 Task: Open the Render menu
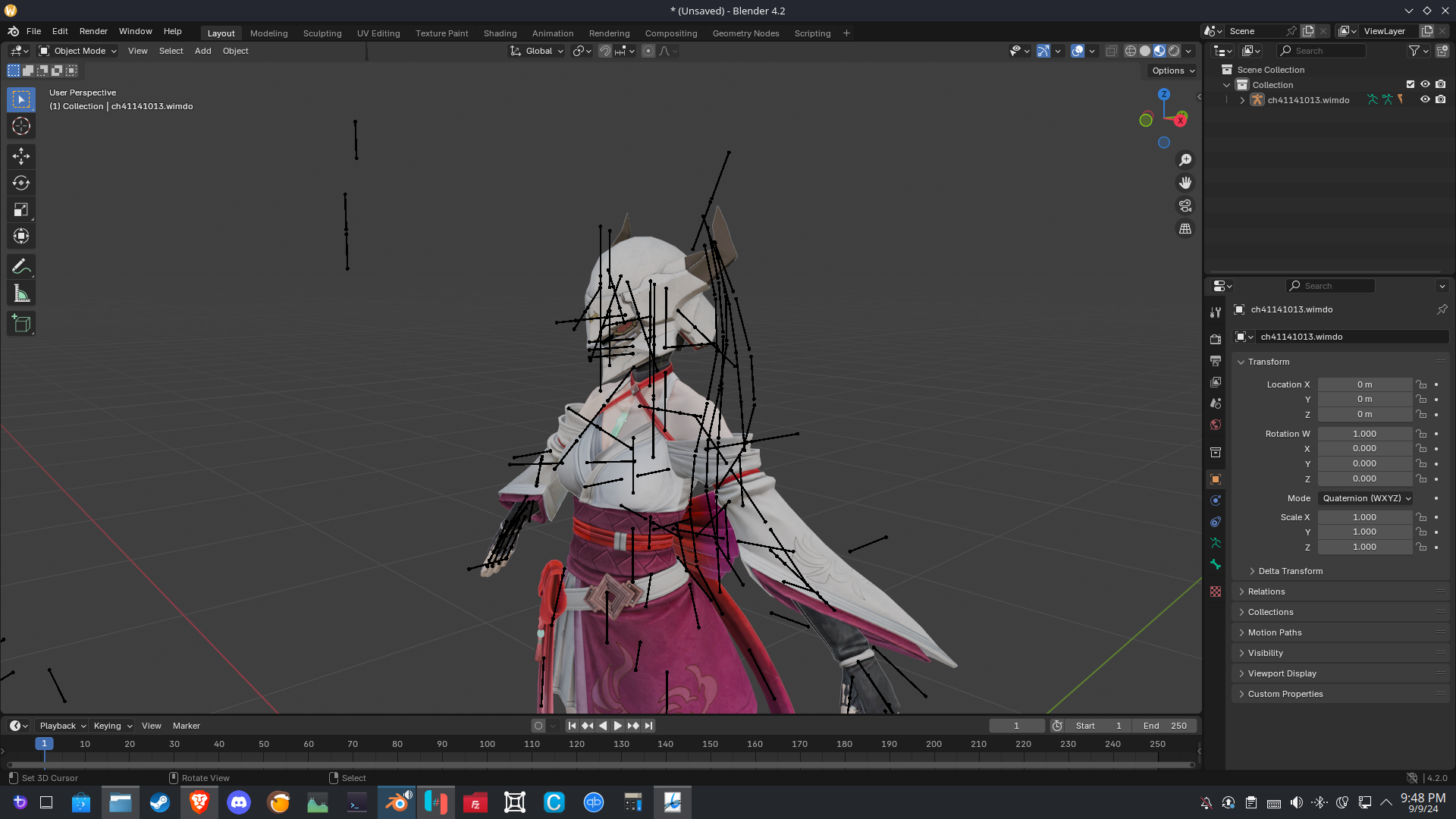click(93, 31)
